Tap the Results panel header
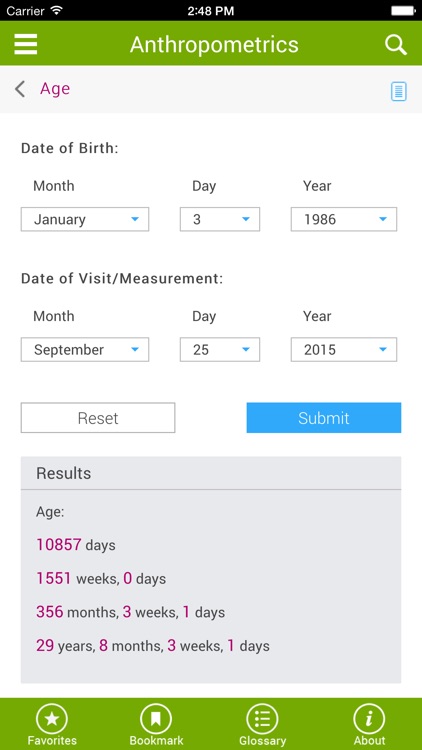This screenshot has width=422, height=750. [211, 473]
